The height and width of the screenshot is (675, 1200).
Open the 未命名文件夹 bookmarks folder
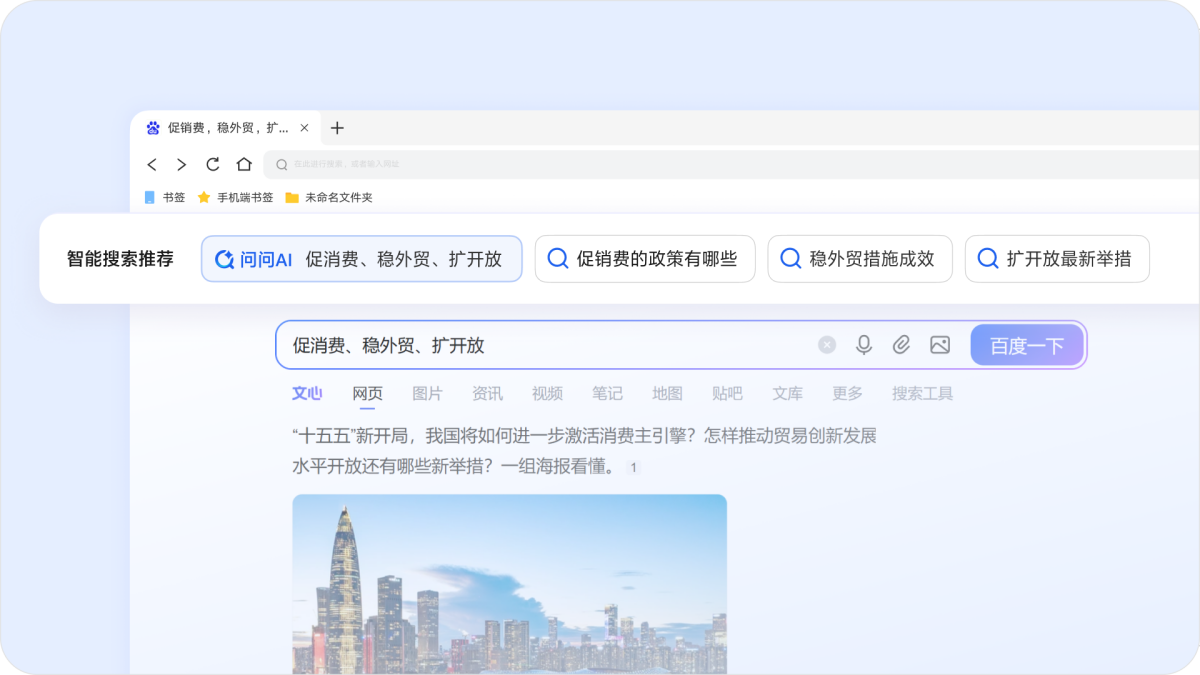coord(329,198)
